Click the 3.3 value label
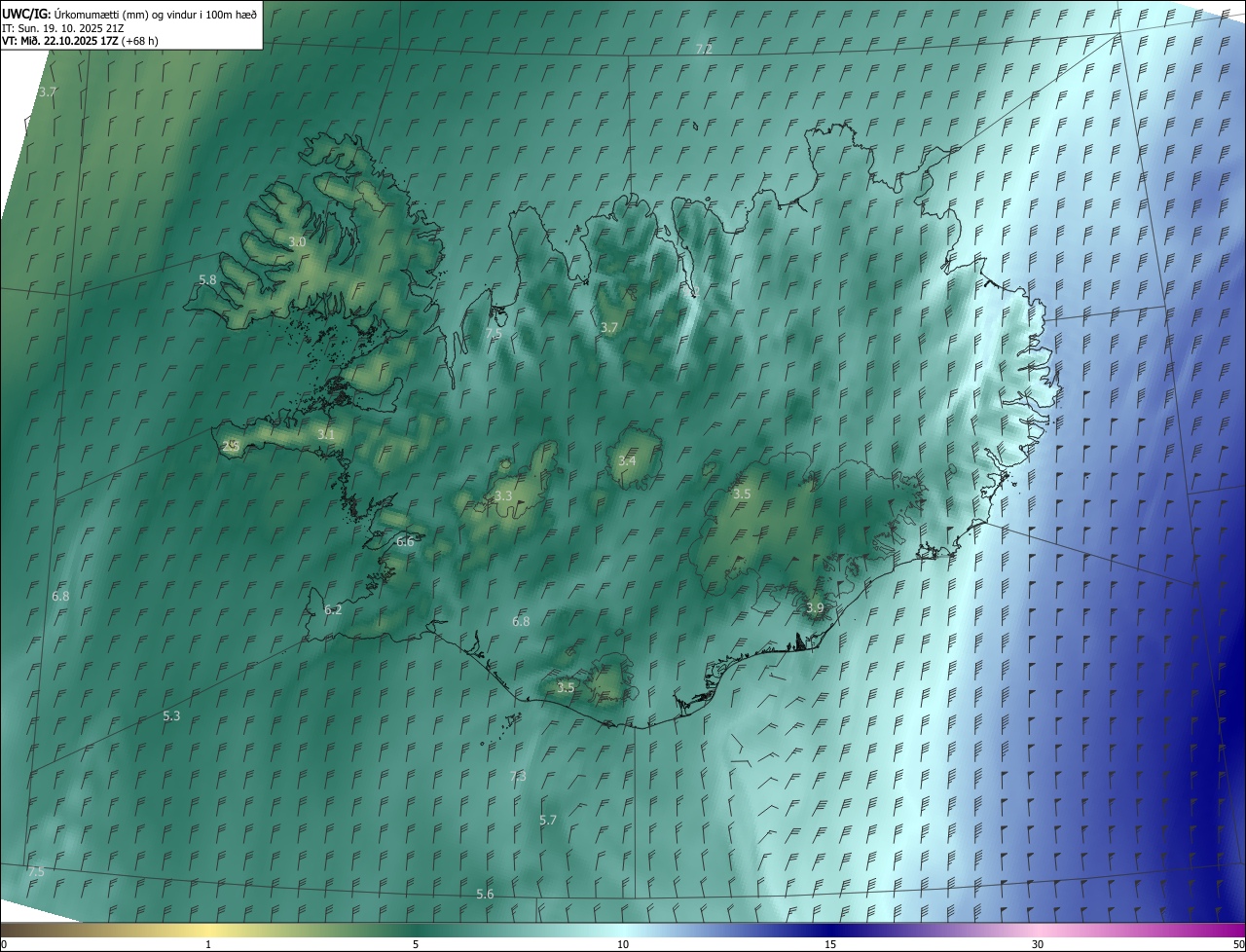 point(503,495)
